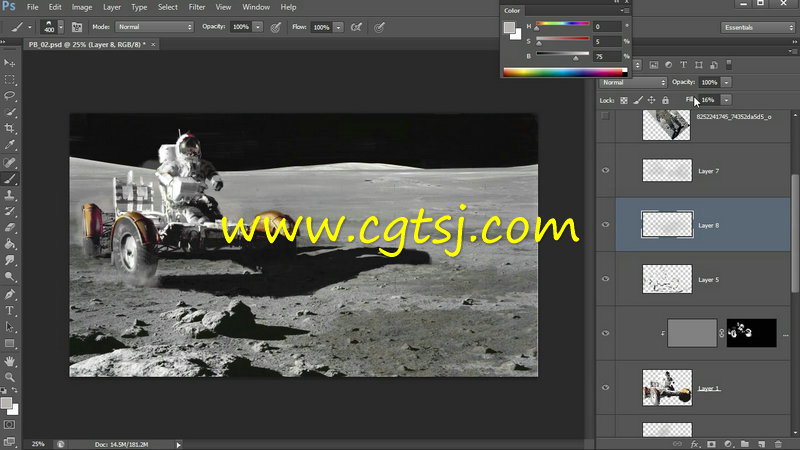Hide Layer 5 visibility
This screenshot has height=450, width=800.
606,279
